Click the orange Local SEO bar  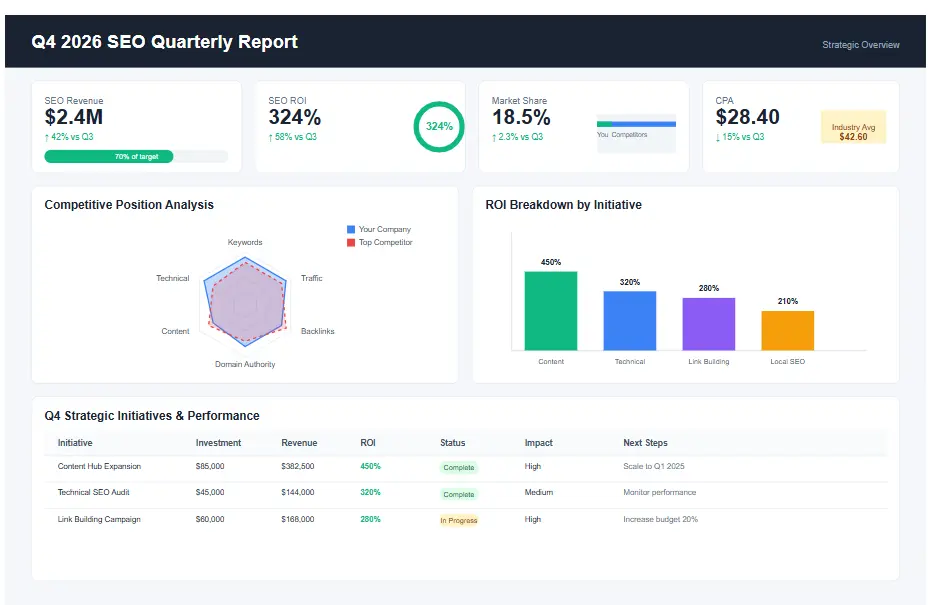click(x=787, y=326)
